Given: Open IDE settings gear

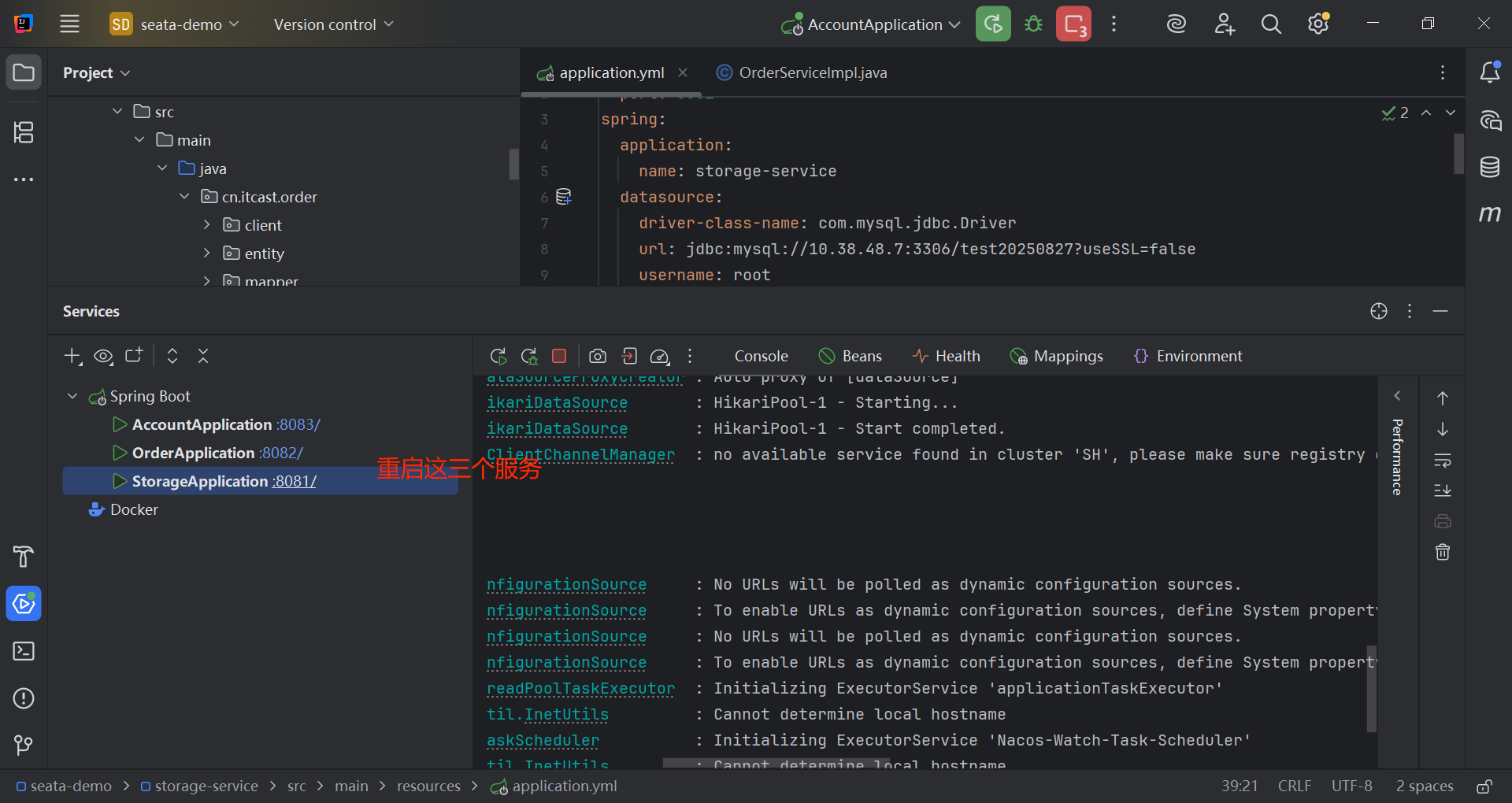Looking at the screenshot, I should pyautogui.click(x=1318, y=24).
